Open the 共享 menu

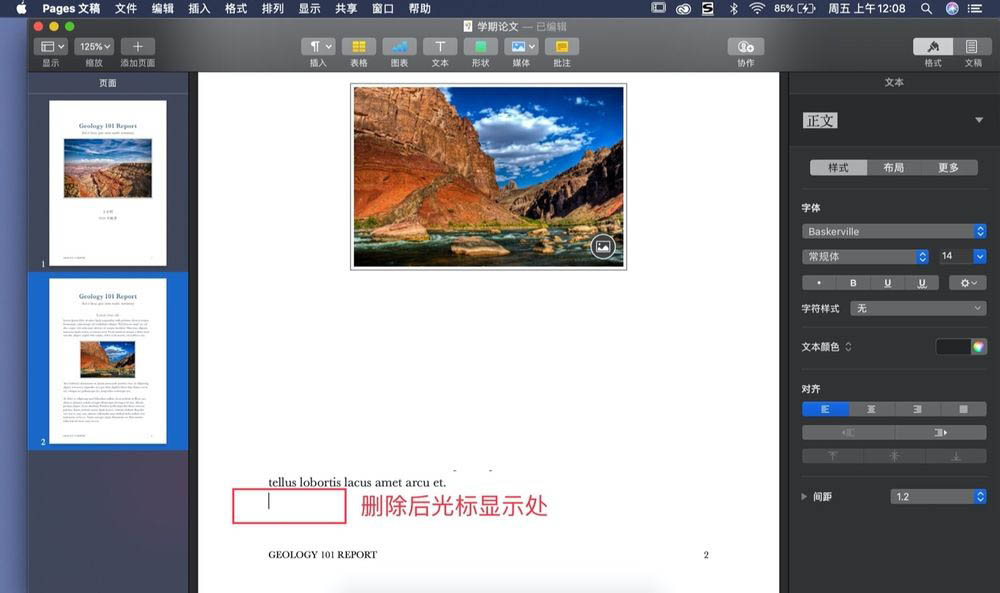pyautogui.click(x=346, y=8)
